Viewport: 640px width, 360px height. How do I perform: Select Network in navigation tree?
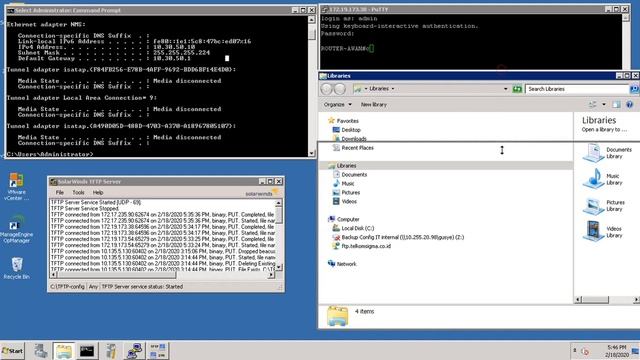pyautogui.click(x=347, y=264)
